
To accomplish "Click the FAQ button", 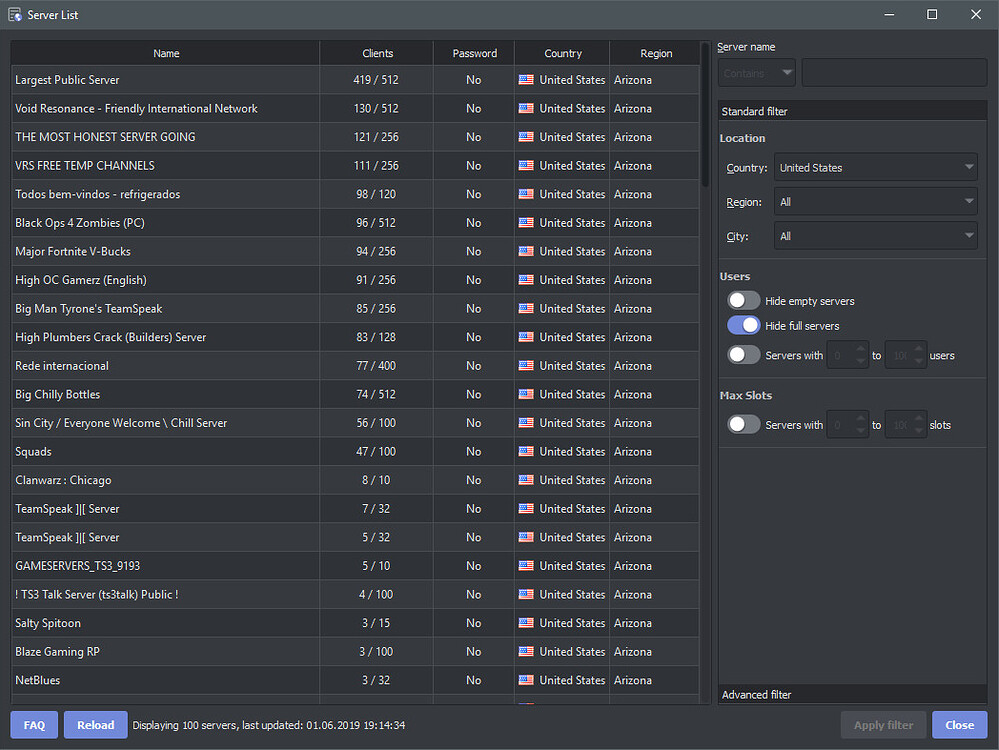I will click(x=33, y=724).
